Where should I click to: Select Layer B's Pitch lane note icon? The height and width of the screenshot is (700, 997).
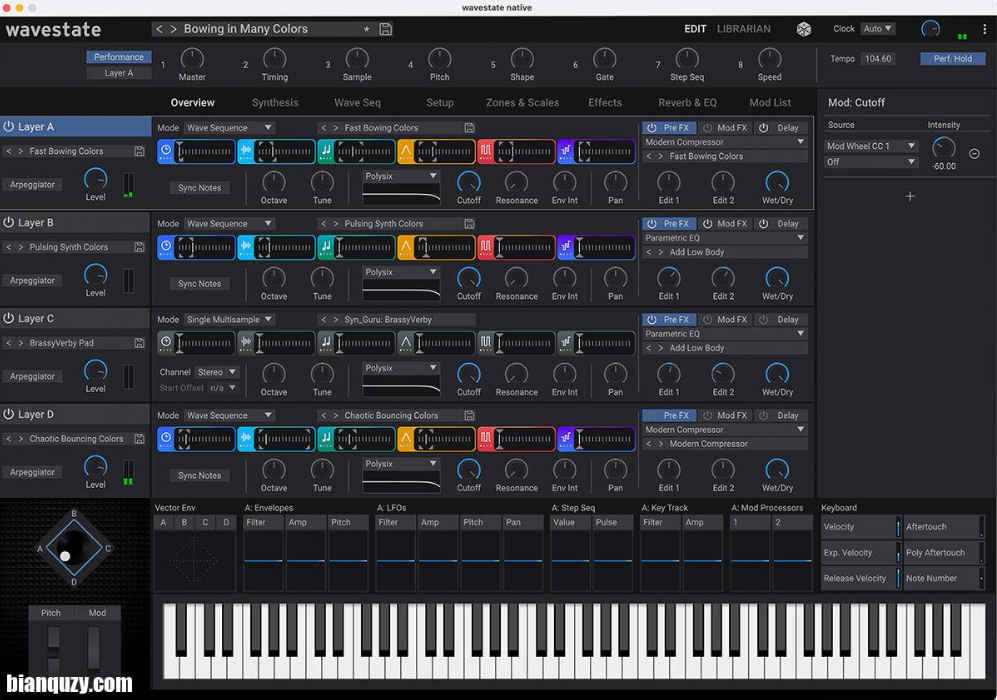pyautogui.click(x=326, y=247)
